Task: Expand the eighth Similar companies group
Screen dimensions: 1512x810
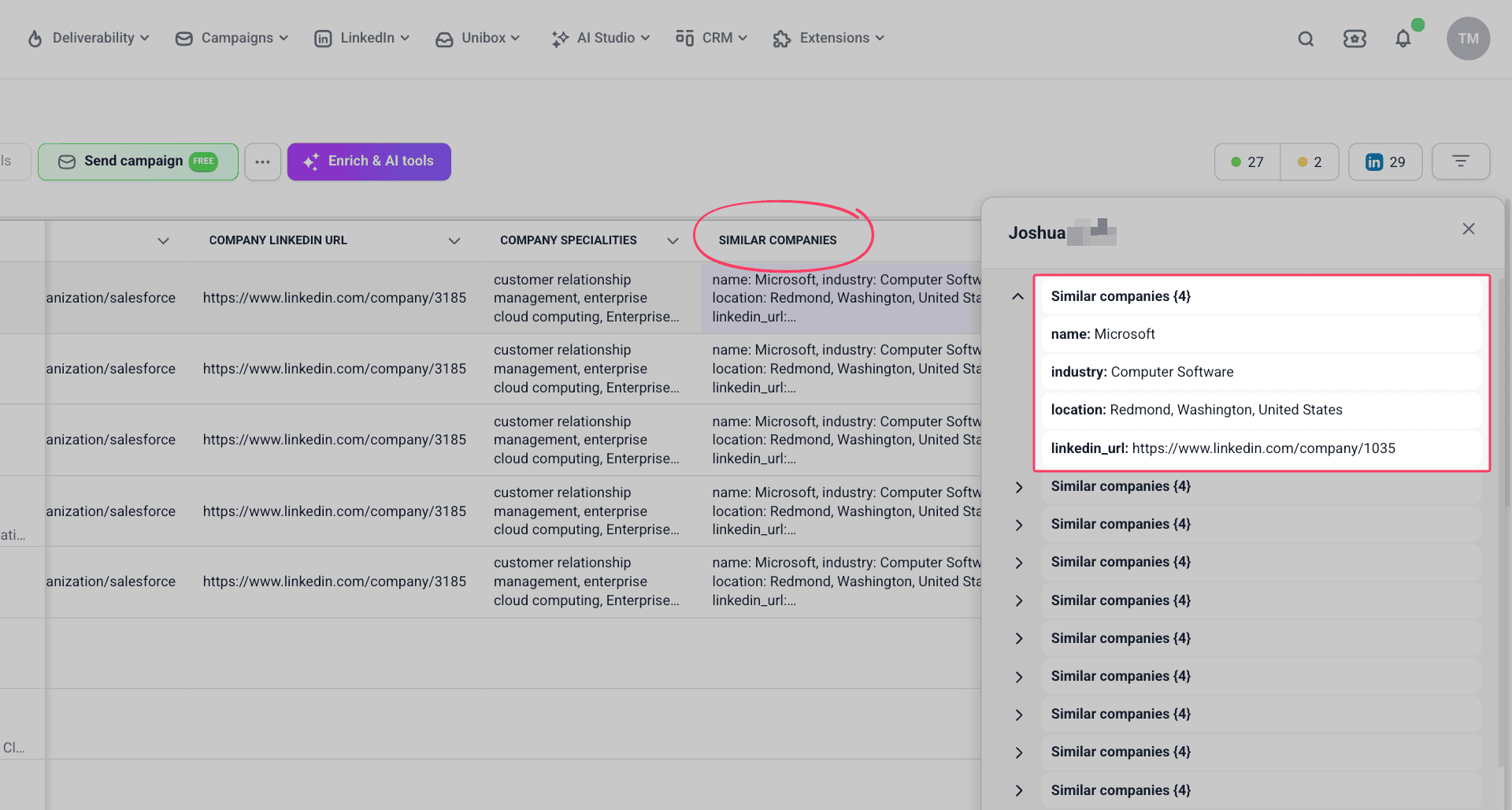Action: click(x=1018, y=715)
